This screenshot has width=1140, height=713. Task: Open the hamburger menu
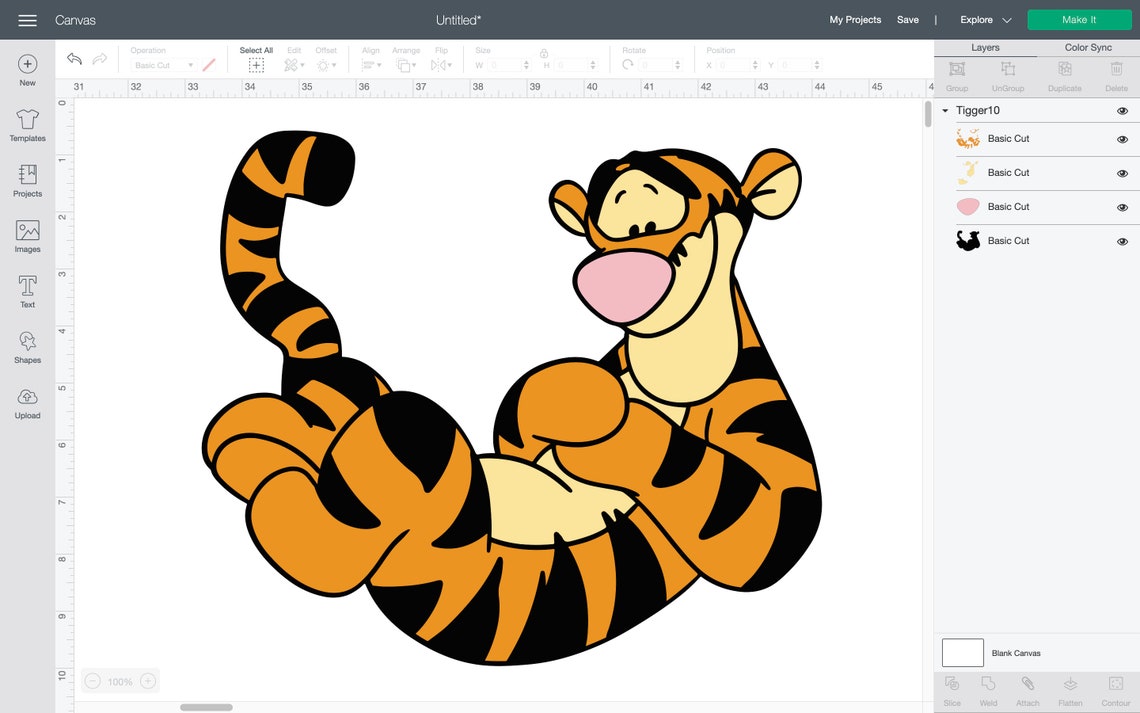click(27, 19)
